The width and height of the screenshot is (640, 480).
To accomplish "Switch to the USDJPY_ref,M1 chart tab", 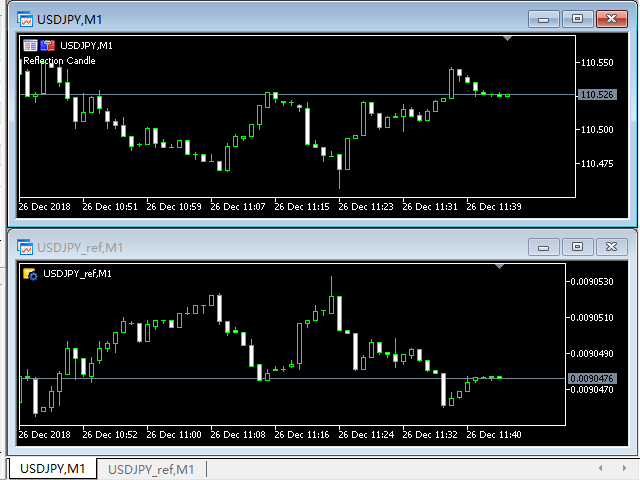I will pyautogui.click(x=151, y=469).
